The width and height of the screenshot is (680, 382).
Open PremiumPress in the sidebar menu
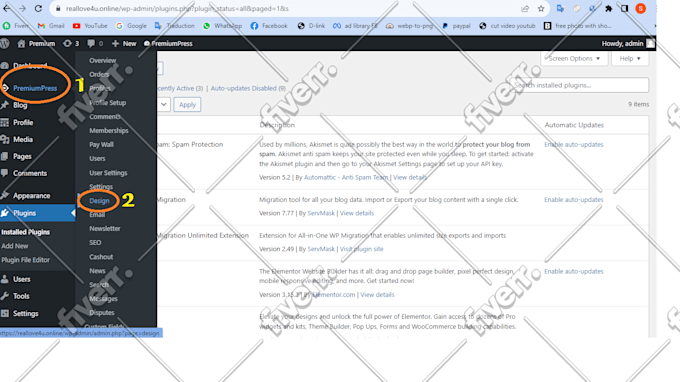[35, 88]
